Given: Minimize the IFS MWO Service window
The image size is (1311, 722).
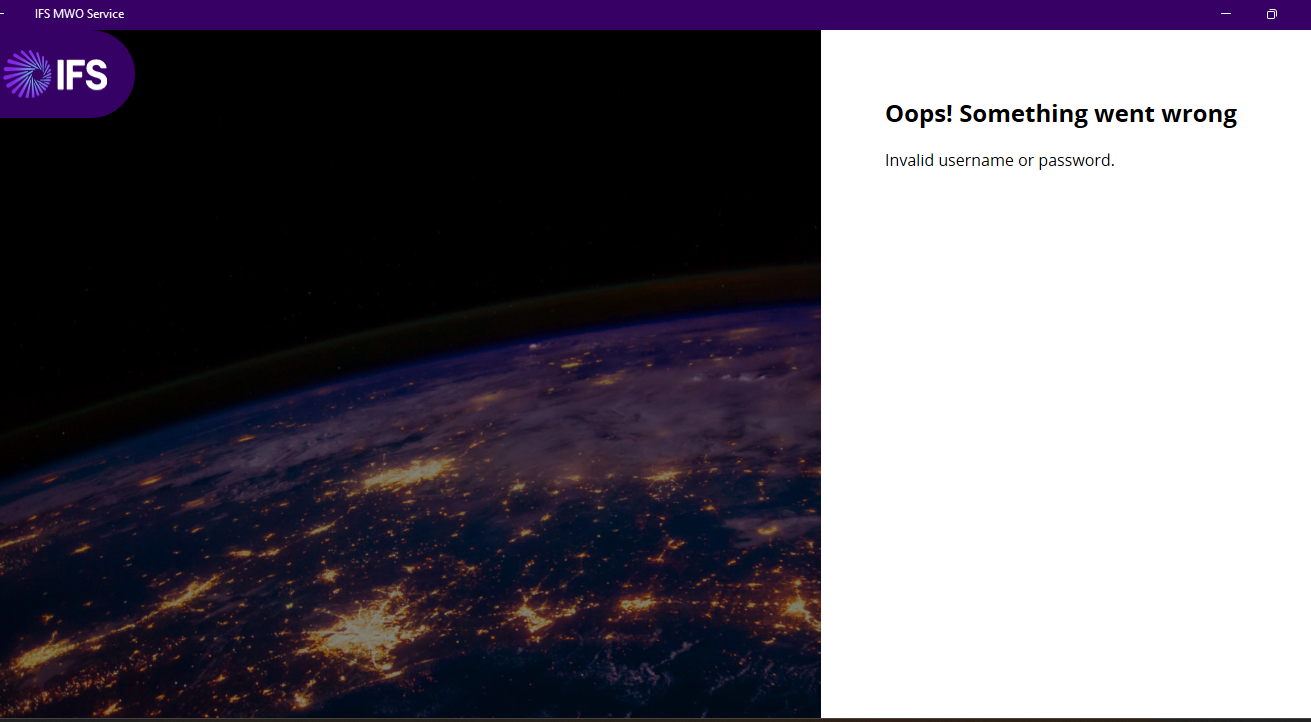Looking at the screenshot, I should point(1226,14).
